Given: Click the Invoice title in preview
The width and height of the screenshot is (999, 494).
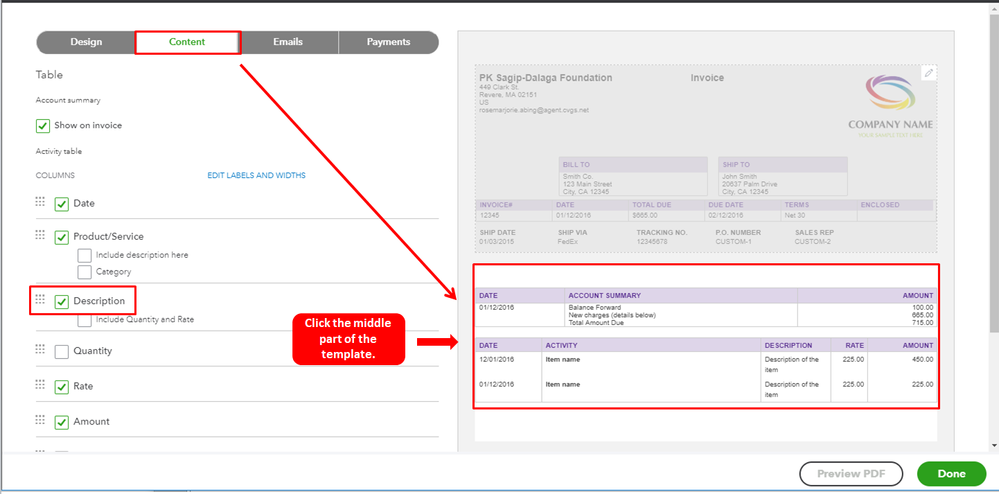Looking at the screenshot, I should [707, 78].
